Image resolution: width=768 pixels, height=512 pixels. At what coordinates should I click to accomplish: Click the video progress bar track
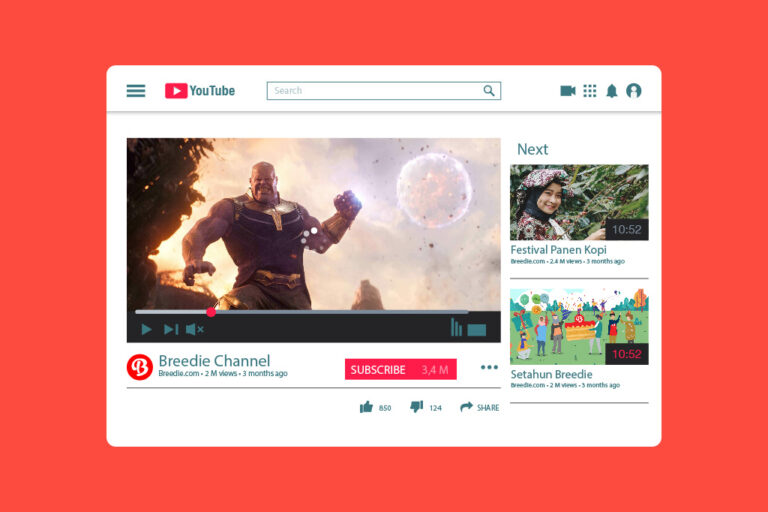(302, 312)
